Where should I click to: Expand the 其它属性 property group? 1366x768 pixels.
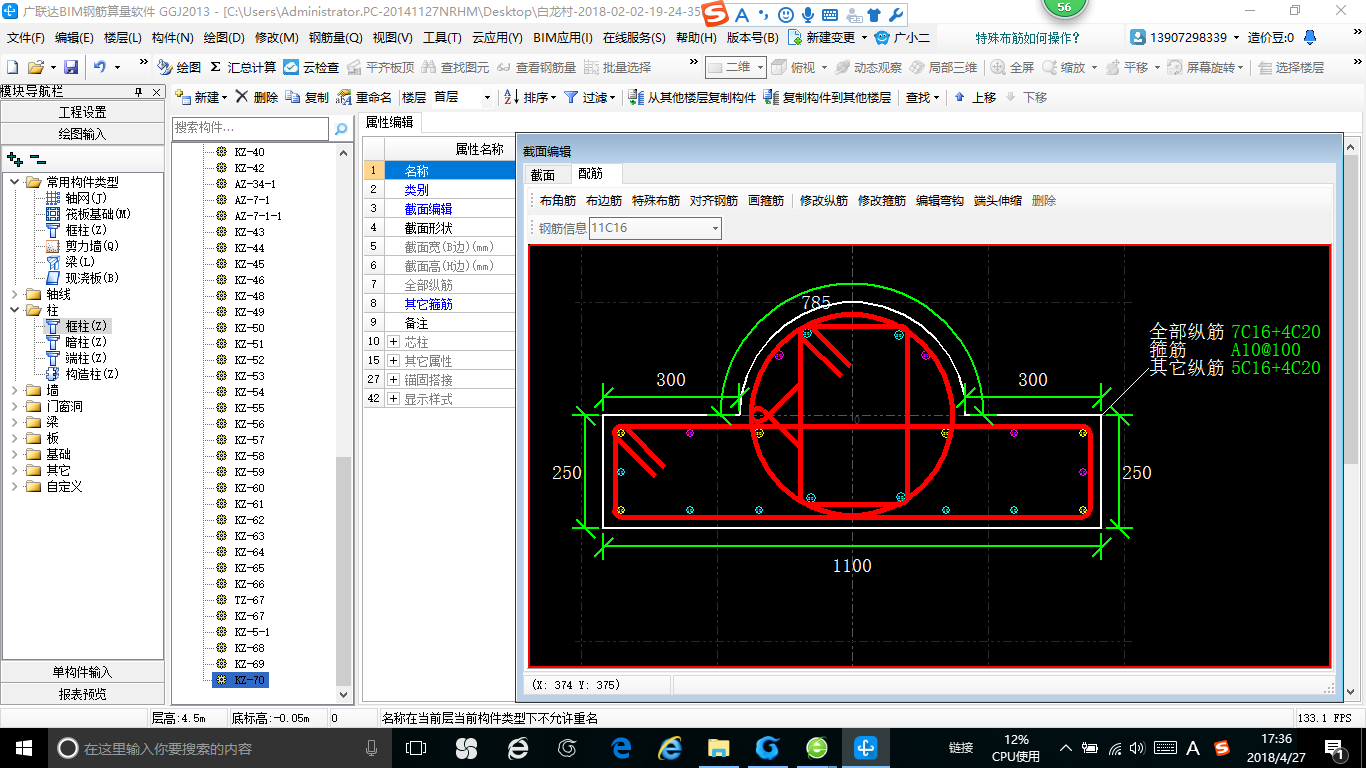pyautogui.click(x=392, y=361)
